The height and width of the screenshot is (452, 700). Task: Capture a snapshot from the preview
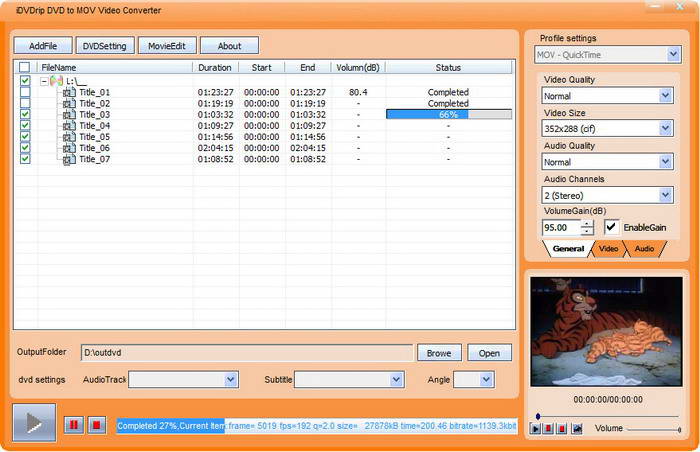pyautogui.click(x=577, y=429)
